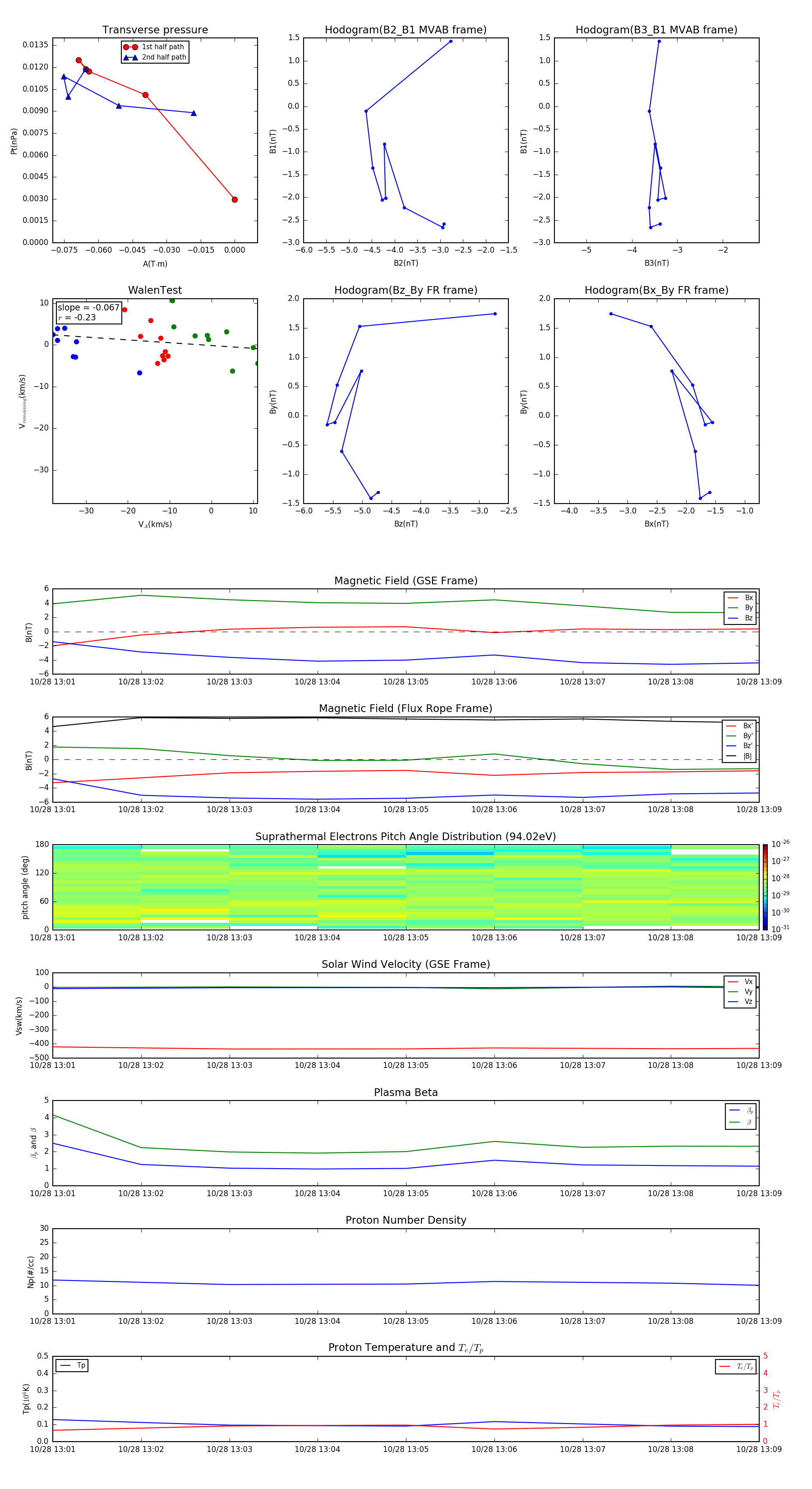Click the "Hodogram(Bz_By FR frame)" title
This screenshot has width=812, height=1489.
coord(406,290)
